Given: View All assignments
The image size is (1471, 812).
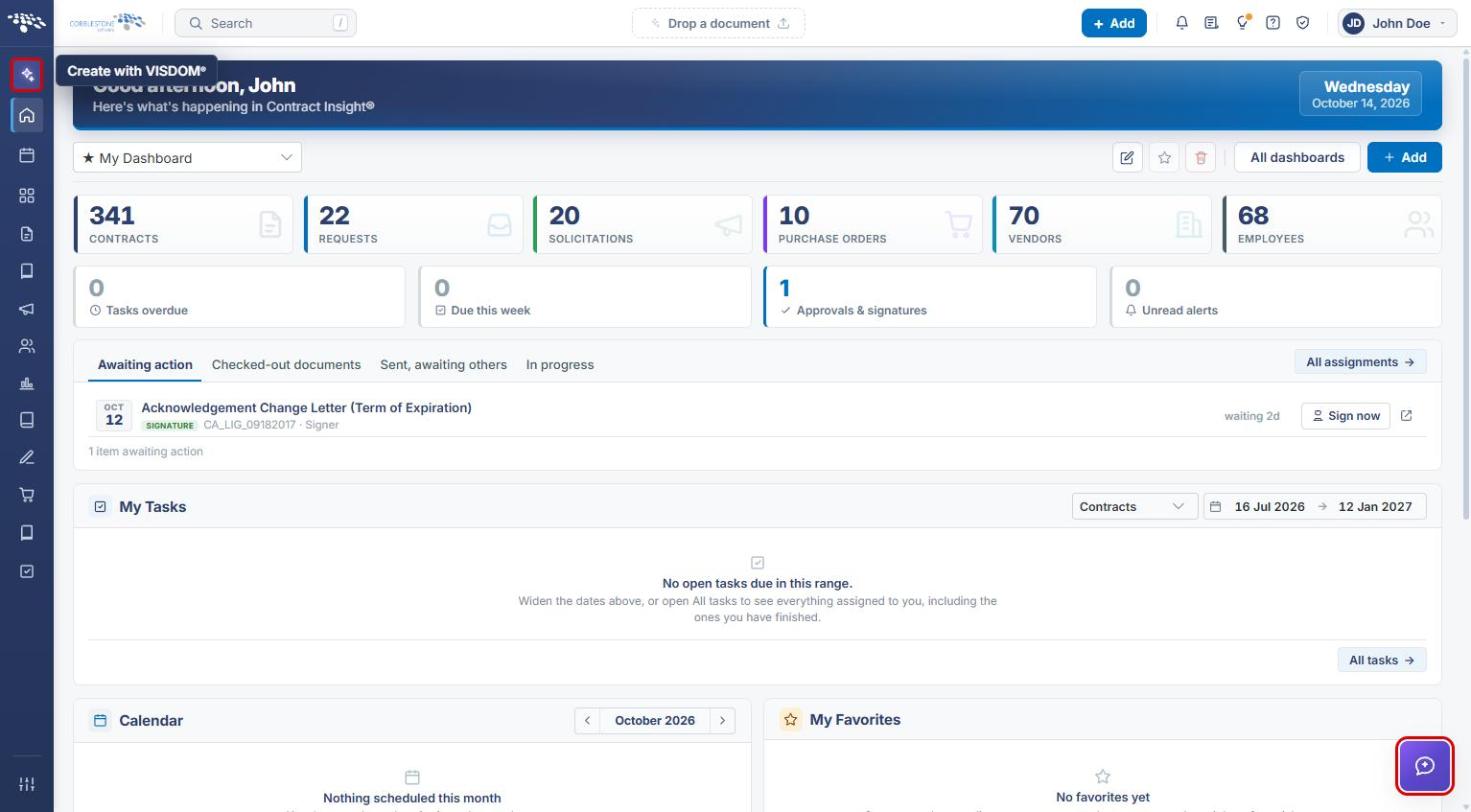Looking at the screenshot, I should tap(1360, 362).
